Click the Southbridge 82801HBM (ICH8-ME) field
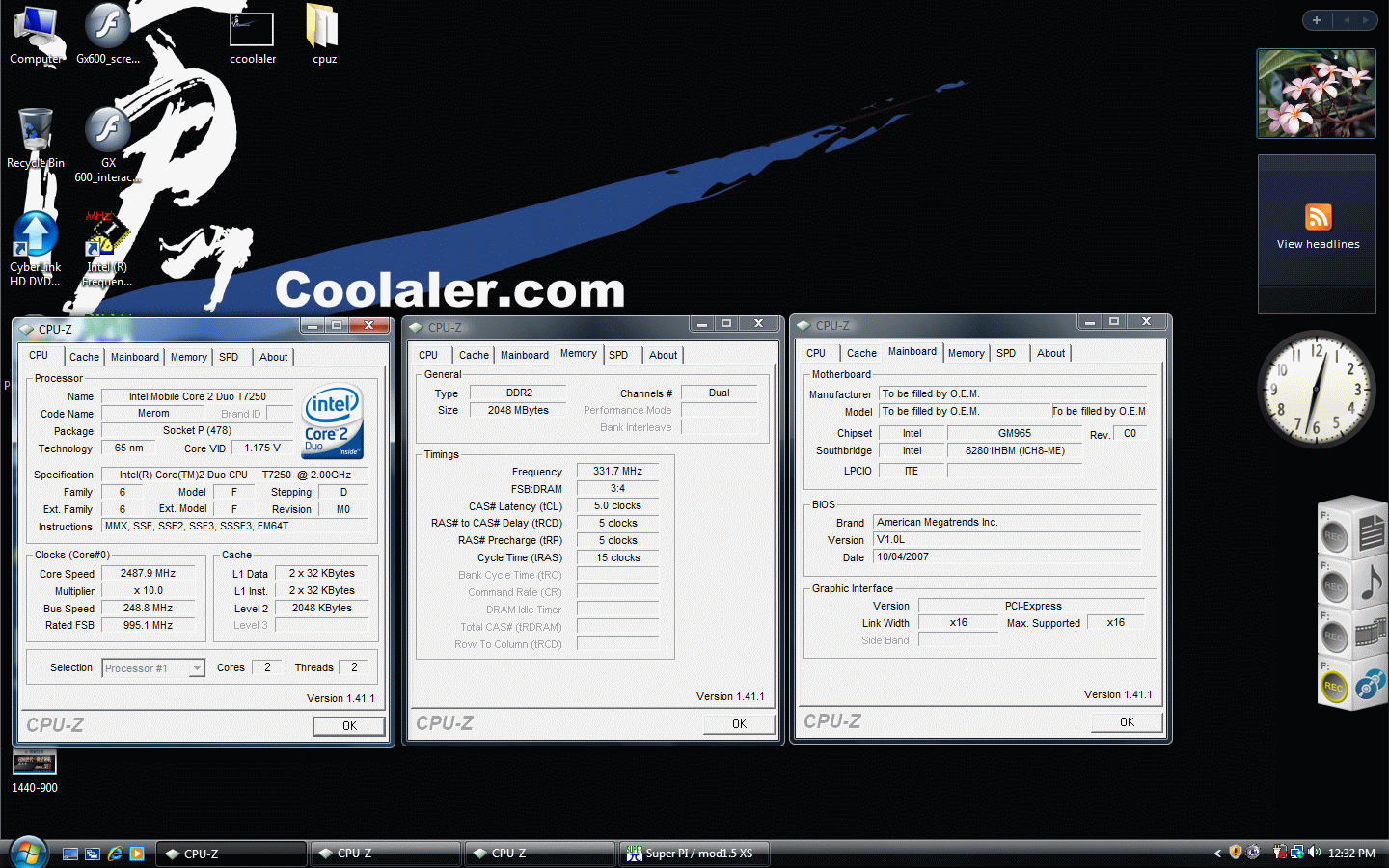Screen dimensions: 1389x868 coord(1014,450)
